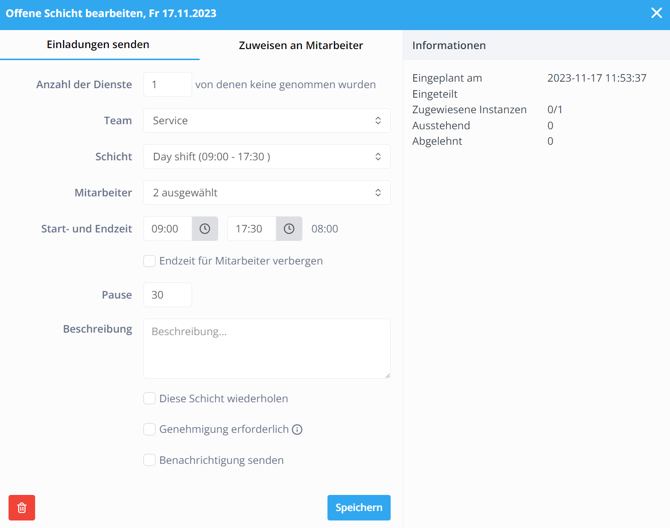The image size is (670, 528).
Task: Click the Anzahl der Dienste field
Action: (x=167, y=85)
